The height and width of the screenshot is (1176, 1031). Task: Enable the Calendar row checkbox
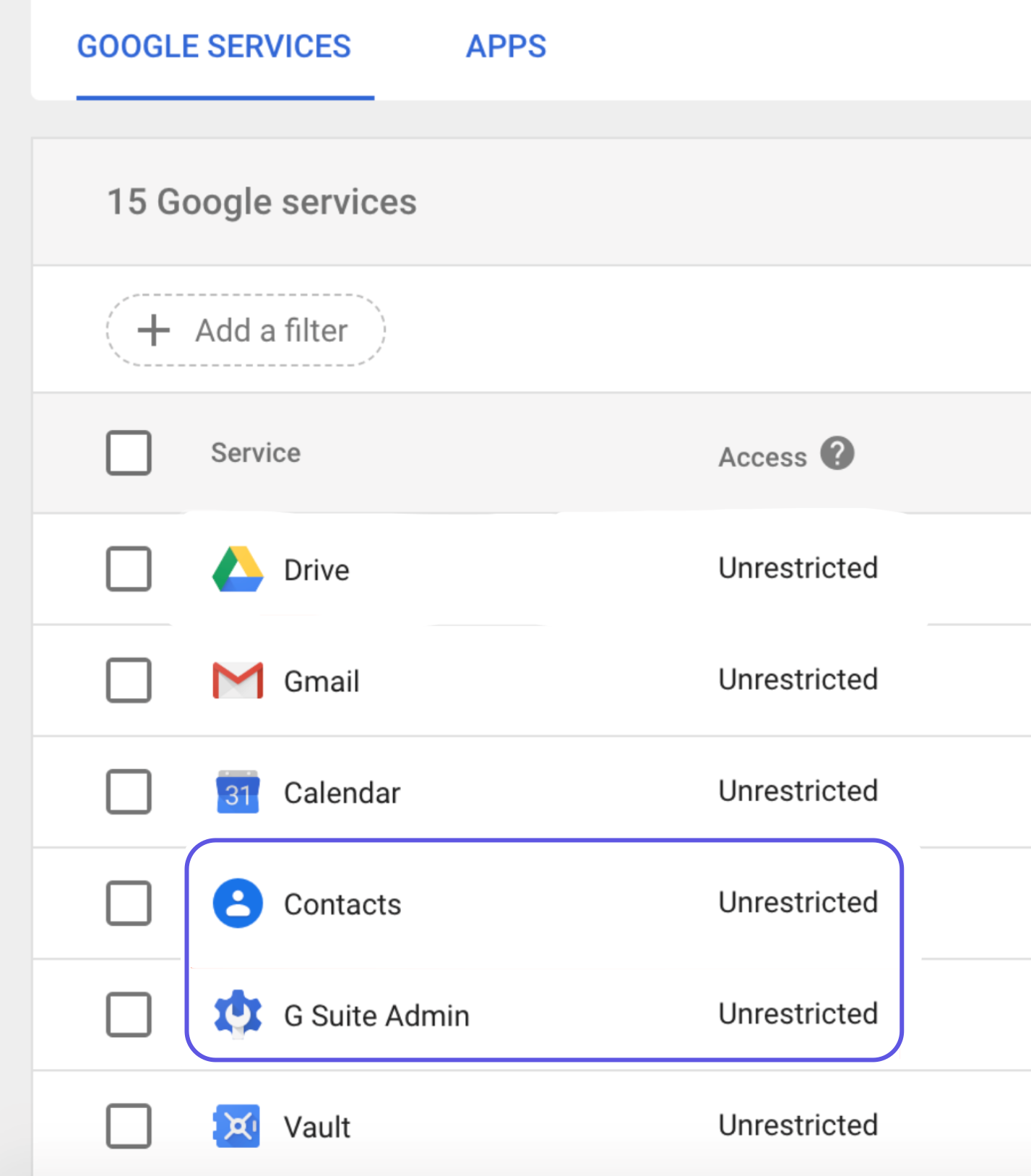(x=129, y=792)
